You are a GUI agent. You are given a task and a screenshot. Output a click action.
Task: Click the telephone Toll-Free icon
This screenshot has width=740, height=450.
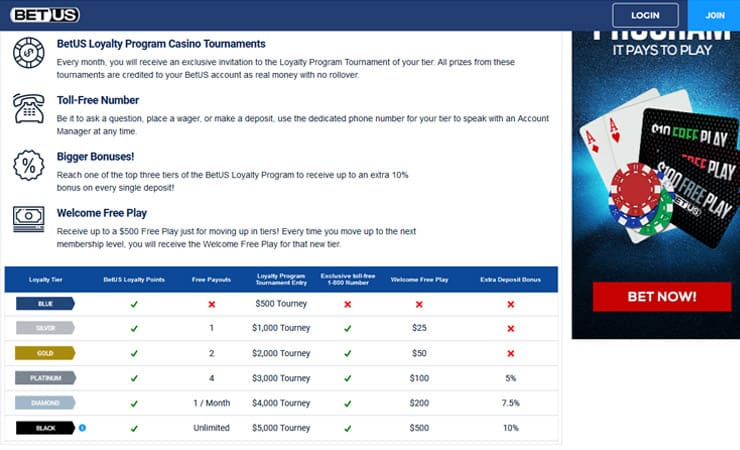pyautogui.click(x=29, y=108)
